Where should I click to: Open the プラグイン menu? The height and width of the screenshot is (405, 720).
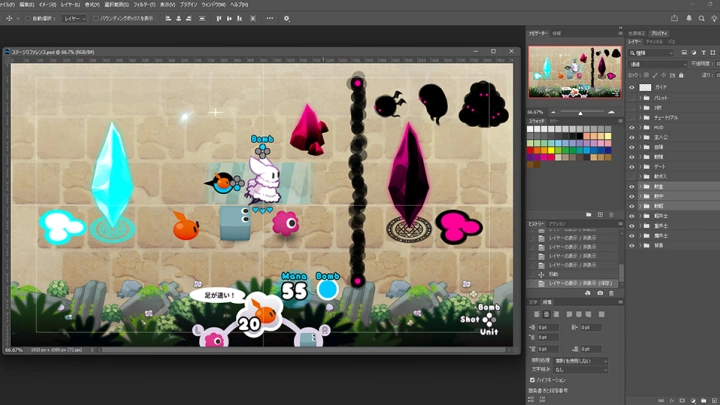click(188, 5)
